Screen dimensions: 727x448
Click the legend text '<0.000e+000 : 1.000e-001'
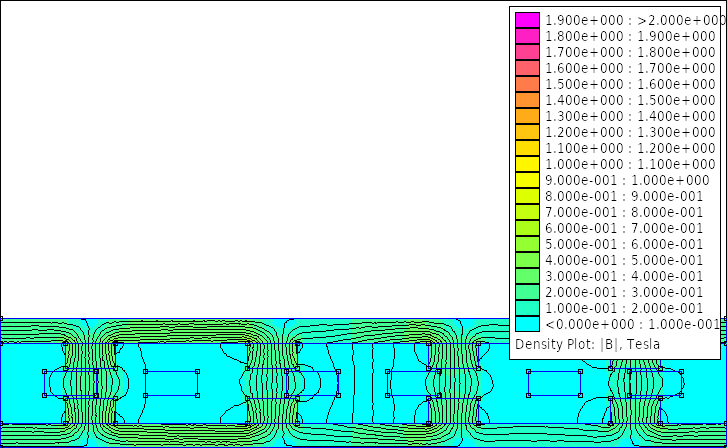point(633,324)
